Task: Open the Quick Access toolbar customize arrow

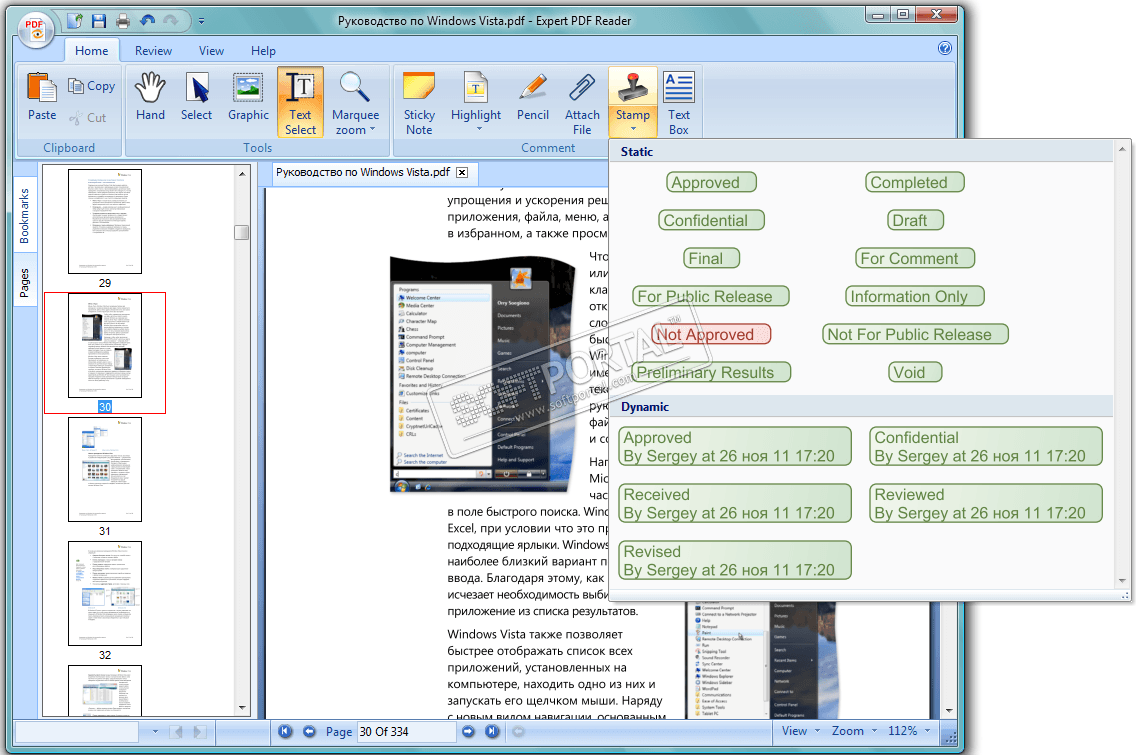Action: coord(201,21)
